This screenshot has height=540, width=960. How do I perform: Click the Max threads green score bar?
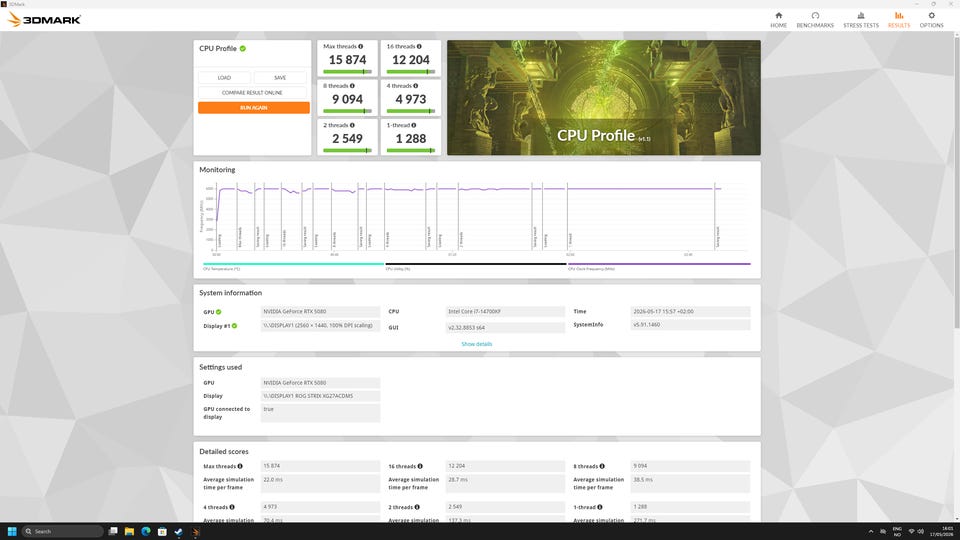point(347,72)
